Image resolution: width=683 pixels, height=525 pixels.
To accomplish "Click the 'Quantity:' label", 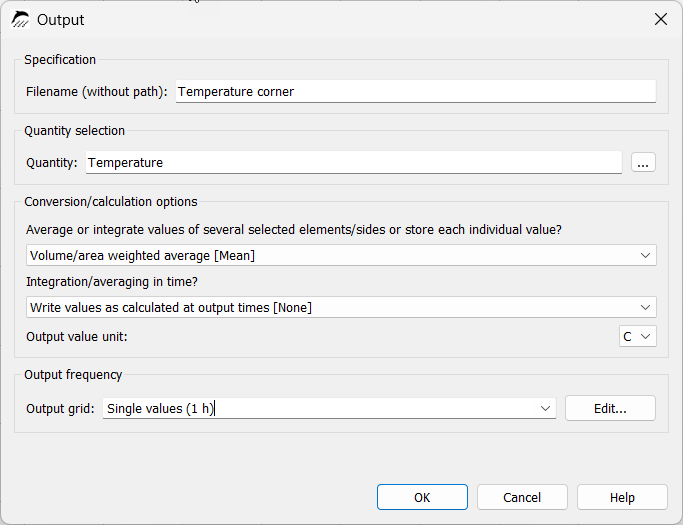I will point(51,163).
